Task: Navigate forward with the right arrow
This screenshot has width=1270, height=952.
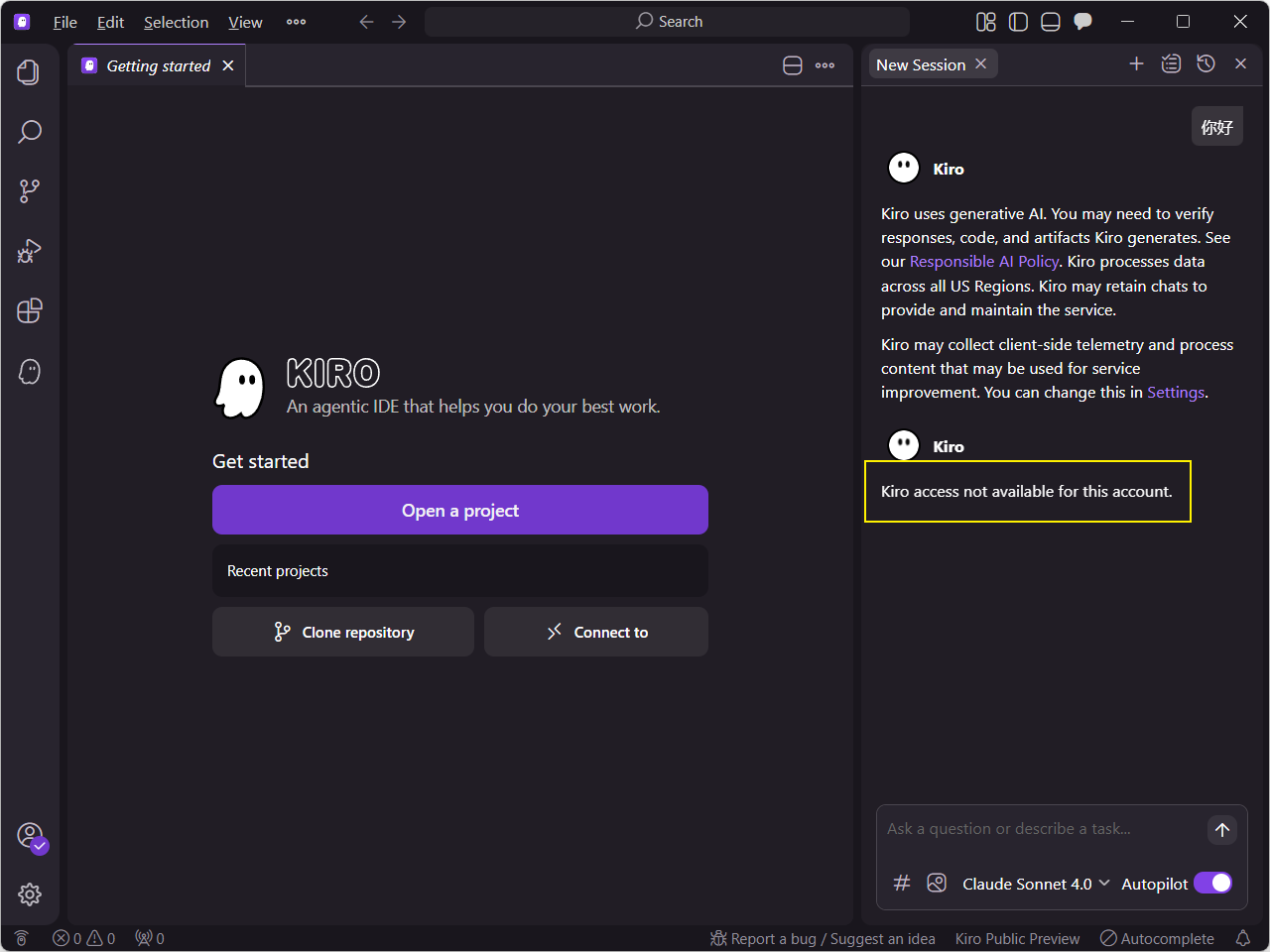Action: [x=399, y=22]
